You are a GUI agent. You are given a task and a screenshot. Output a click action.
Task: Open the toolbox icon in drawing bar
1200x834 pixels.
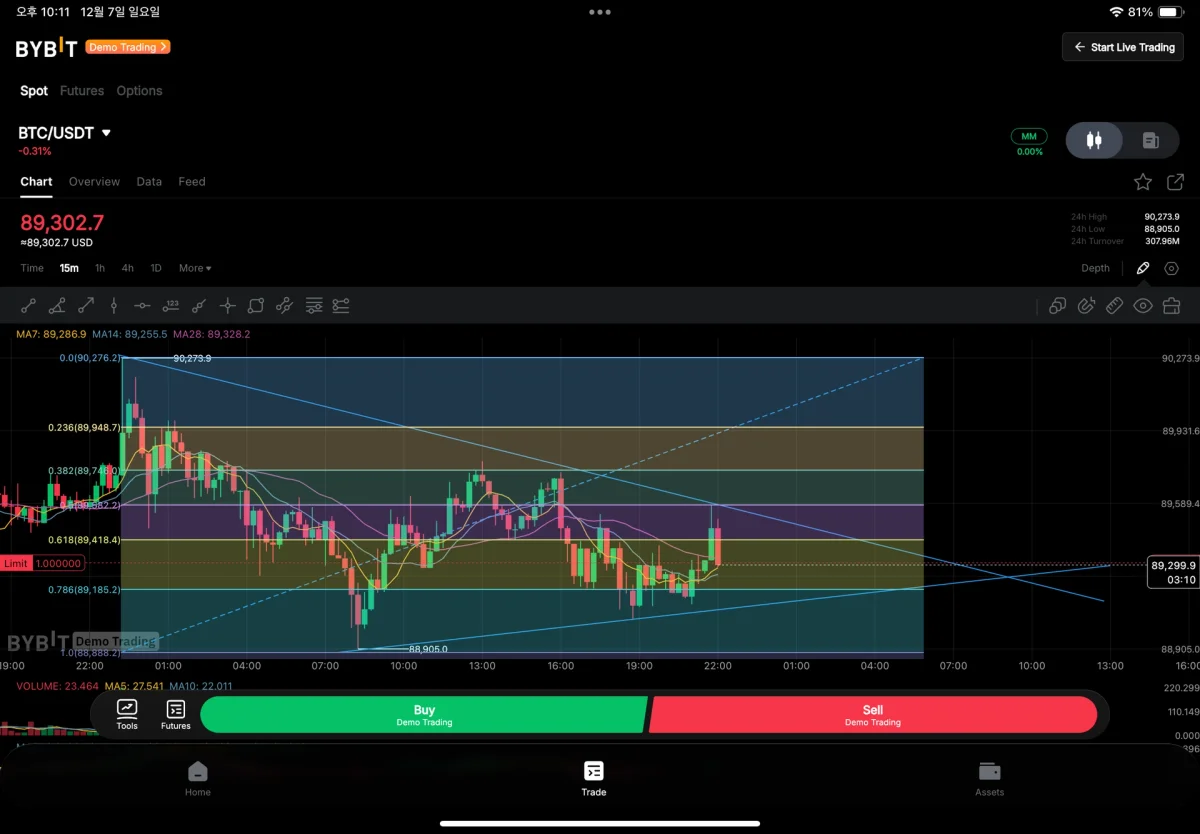point(1171,306)
